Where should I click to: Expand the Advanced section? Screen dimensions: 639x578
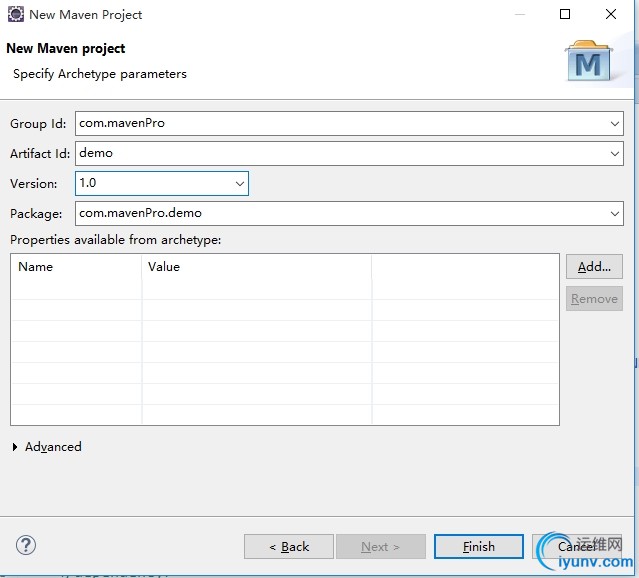pyautogui.click(x=15, y=447)
